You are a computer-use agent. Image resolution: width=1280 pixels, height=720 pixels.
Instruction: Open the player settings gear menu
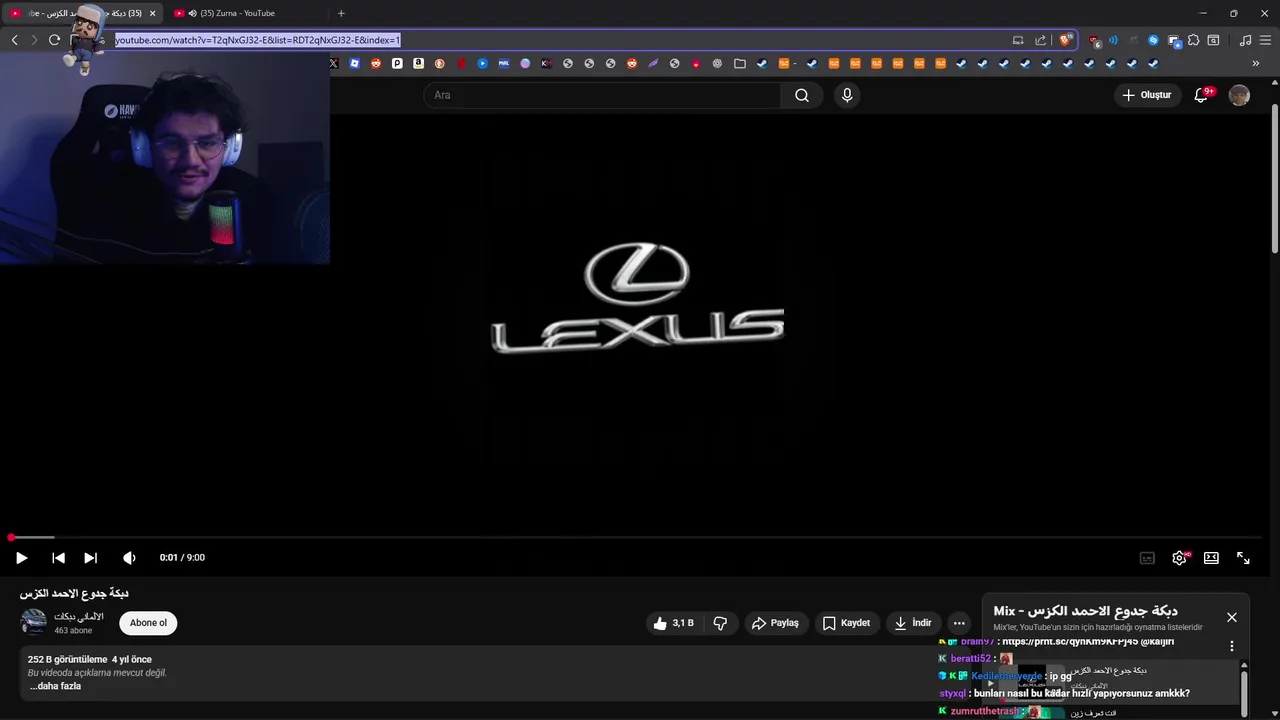1179,558
